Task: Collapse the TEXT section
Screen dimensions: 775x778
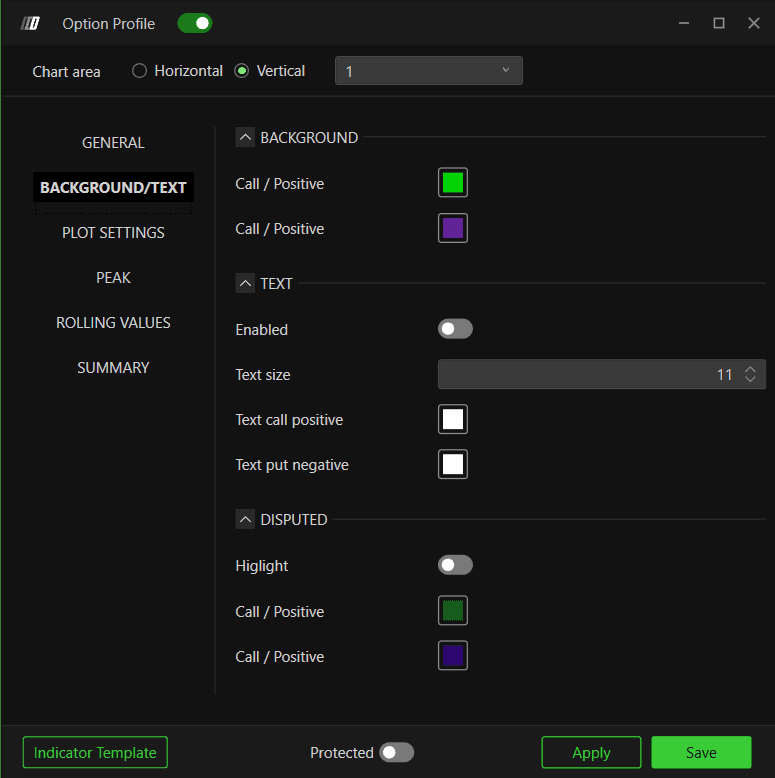Action: [245, 283]
